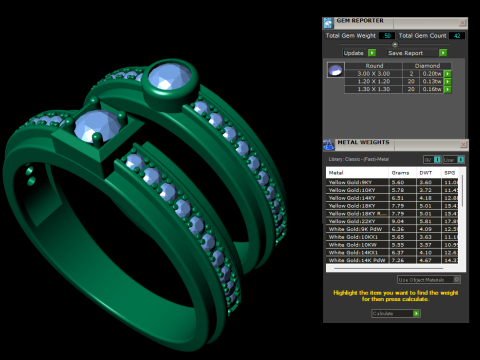This screenshot has height=360, width=480.
Task: Click the metal table vertical scrollbar
Action: (462, 190)
